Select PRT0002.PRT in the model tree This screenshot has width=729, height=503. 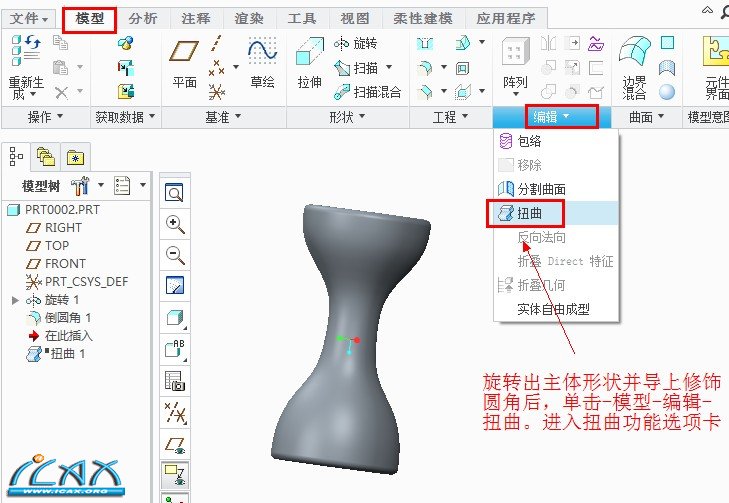[x=54, y=210]
